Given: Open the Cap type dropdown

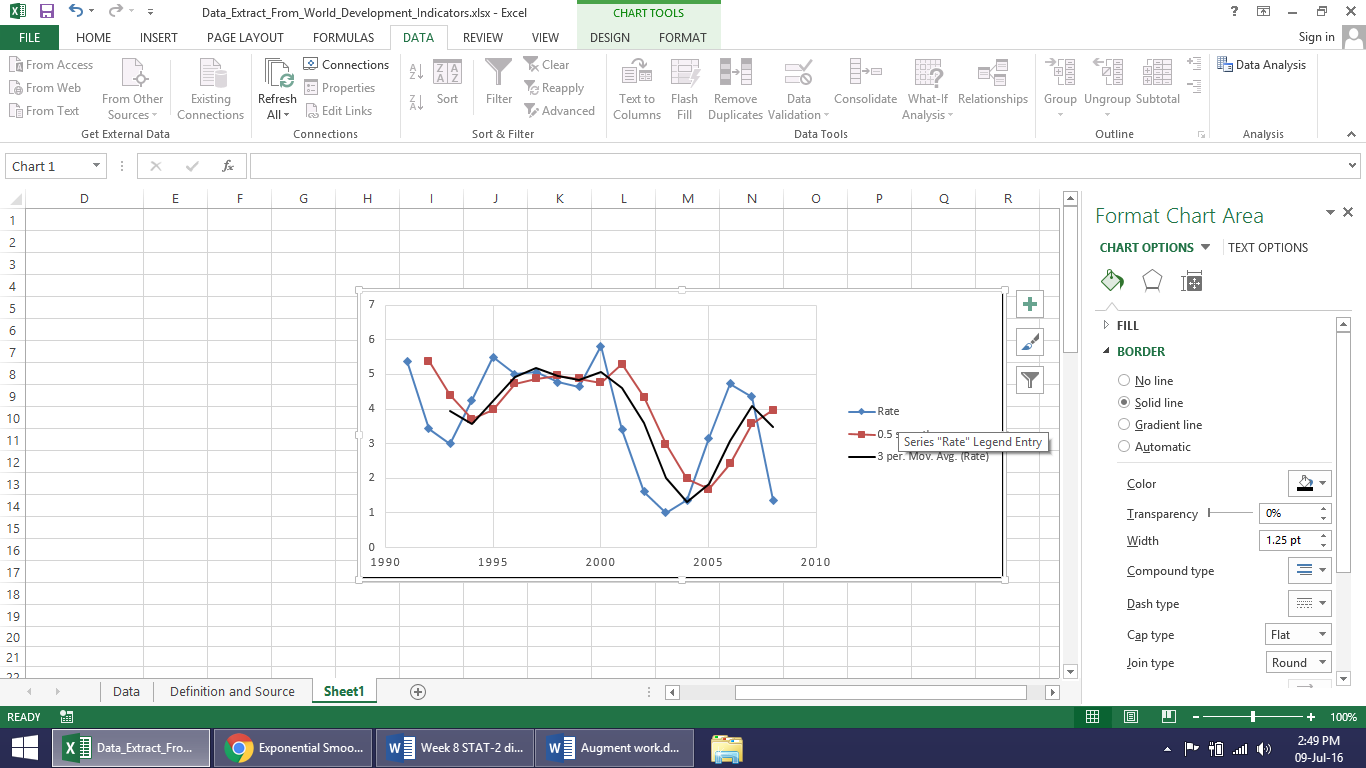Looking at the screenshot, I should click(1298, 635).
